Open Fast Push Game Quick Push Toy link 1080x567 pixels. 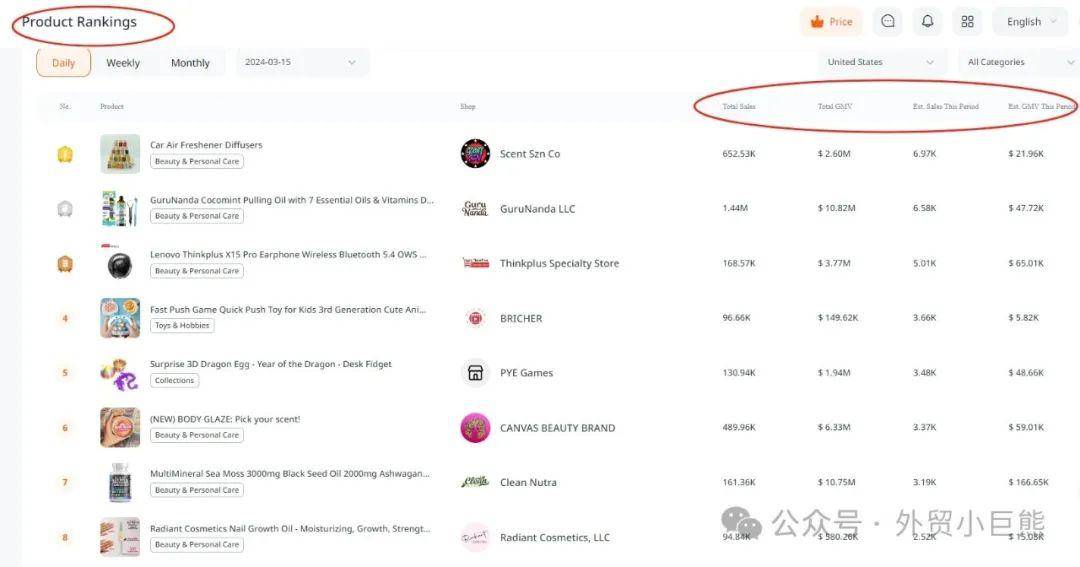coord(288,309)
